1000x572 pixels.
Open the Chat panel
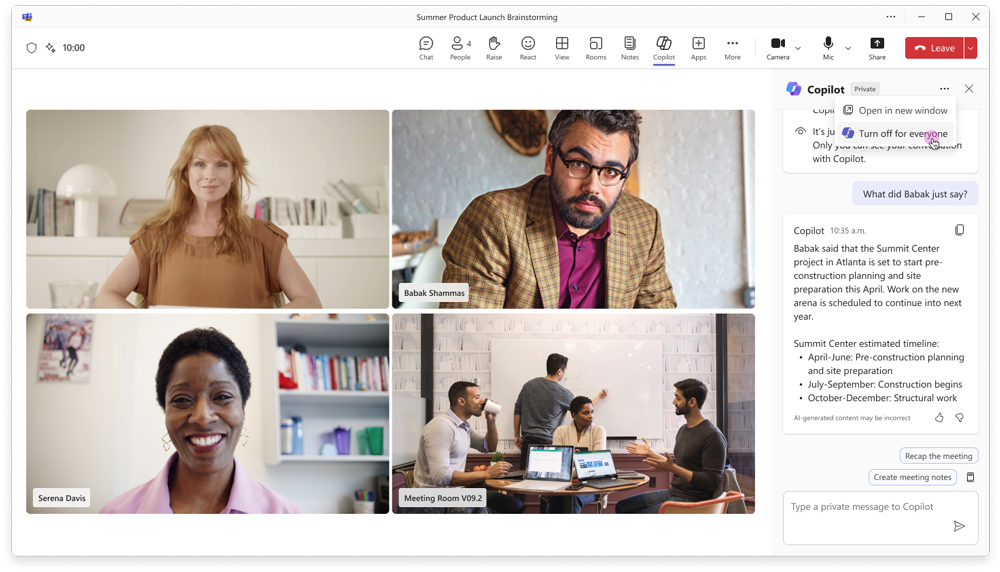tap(426, 48)
